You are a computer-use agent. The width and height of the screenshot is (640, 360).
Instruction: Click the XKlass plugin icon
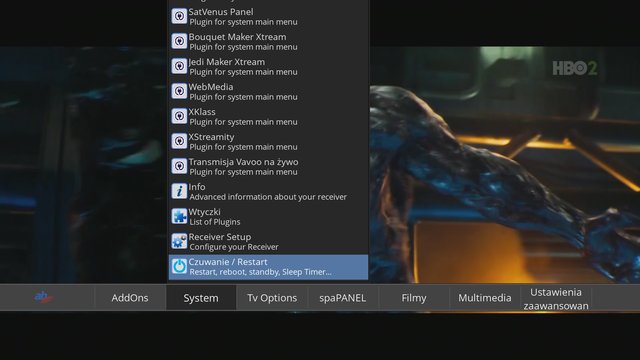[179, 116]
